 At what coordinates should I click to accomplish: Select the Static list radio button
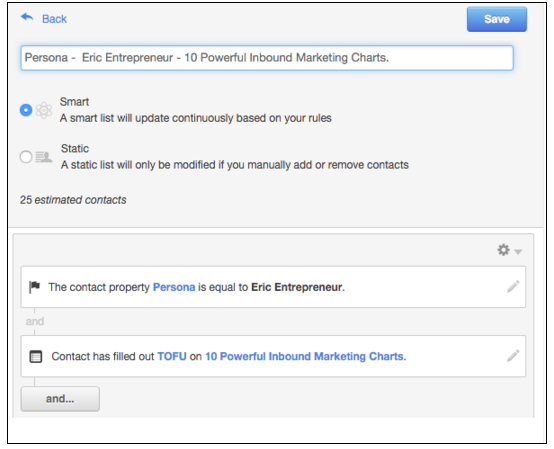26,156
